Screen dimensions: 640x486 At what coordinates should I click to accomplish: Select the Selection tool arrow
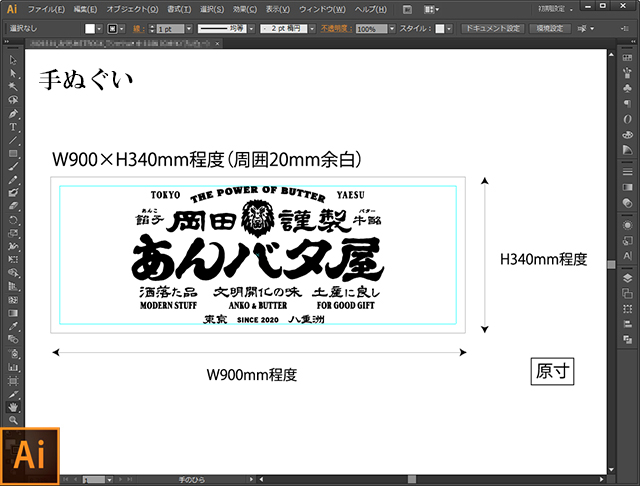pos(13,61)
